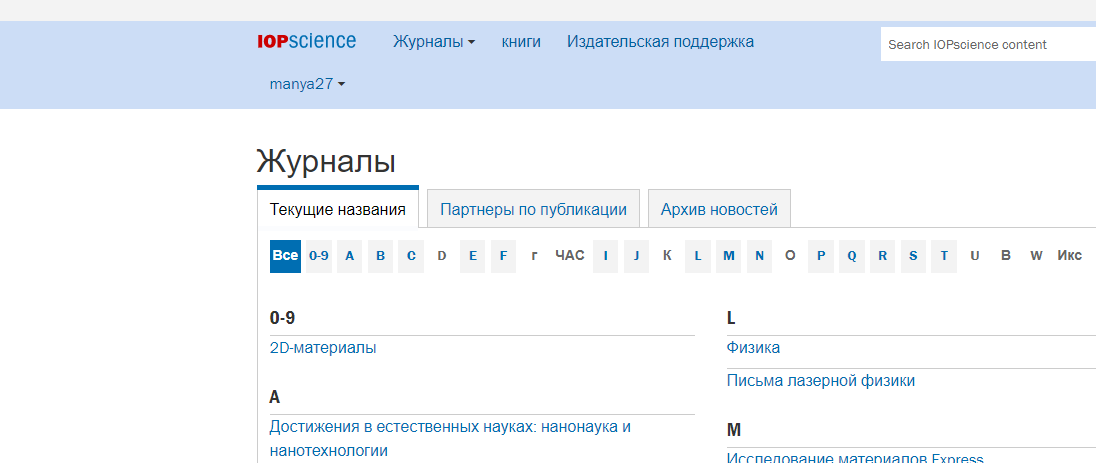Filter journals by letter A
Image resolution: width=1096 pixels, height=463 pixels.
[350, 256]
